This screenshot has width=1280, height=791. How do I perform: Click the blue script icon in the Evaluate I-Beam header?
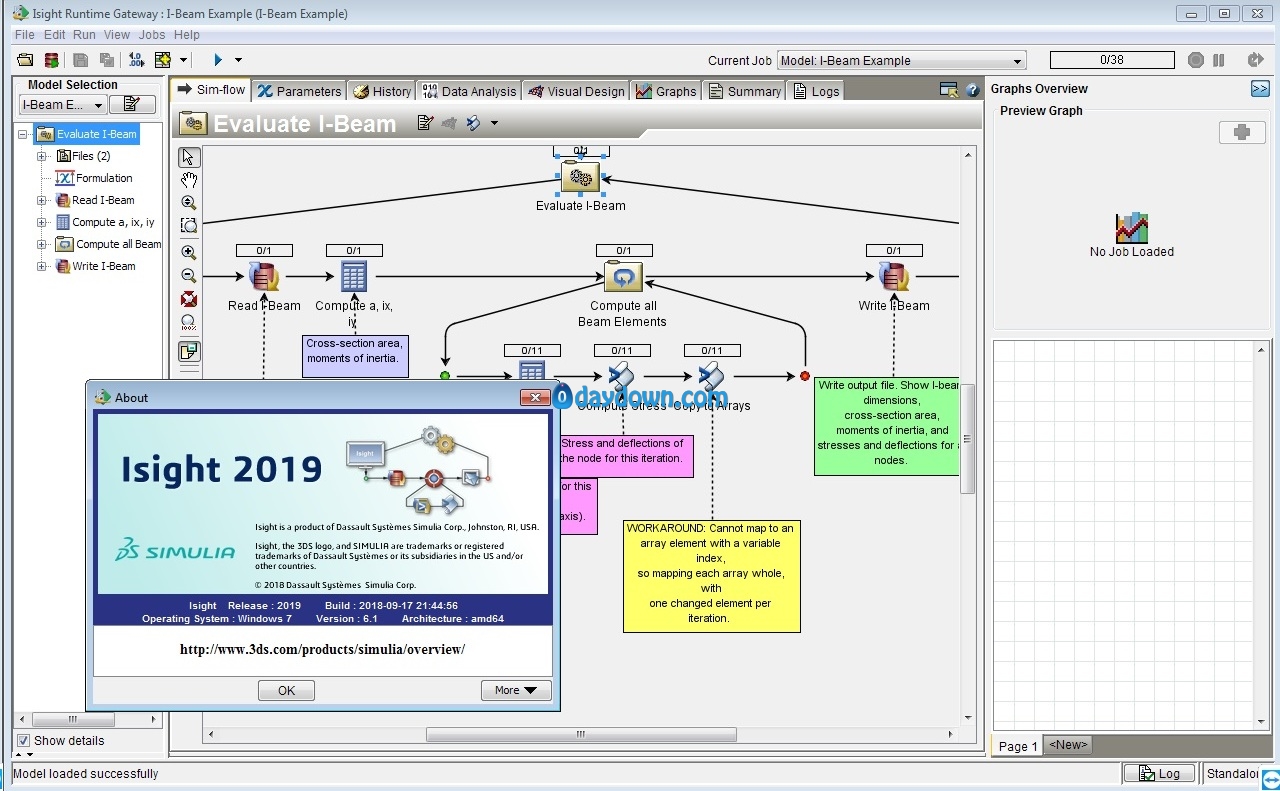click(473, 123)
